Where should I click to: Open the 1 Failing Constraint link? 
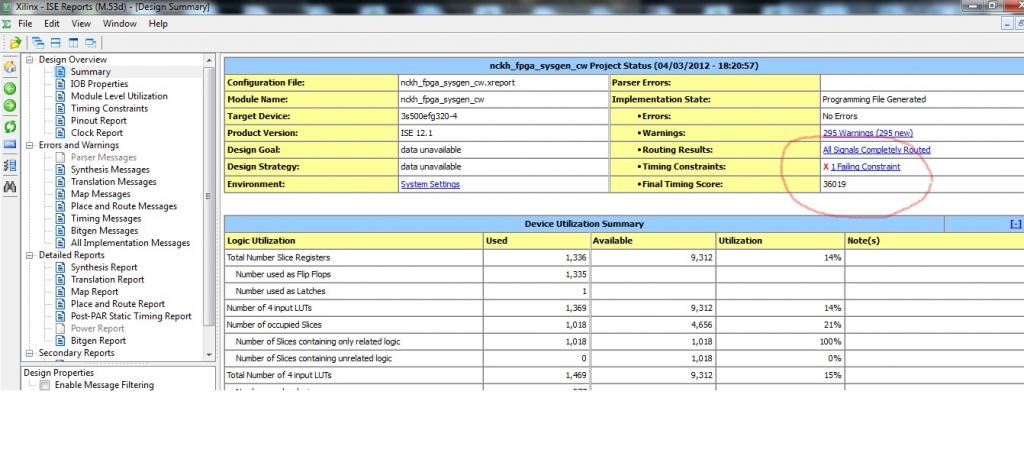865,167
